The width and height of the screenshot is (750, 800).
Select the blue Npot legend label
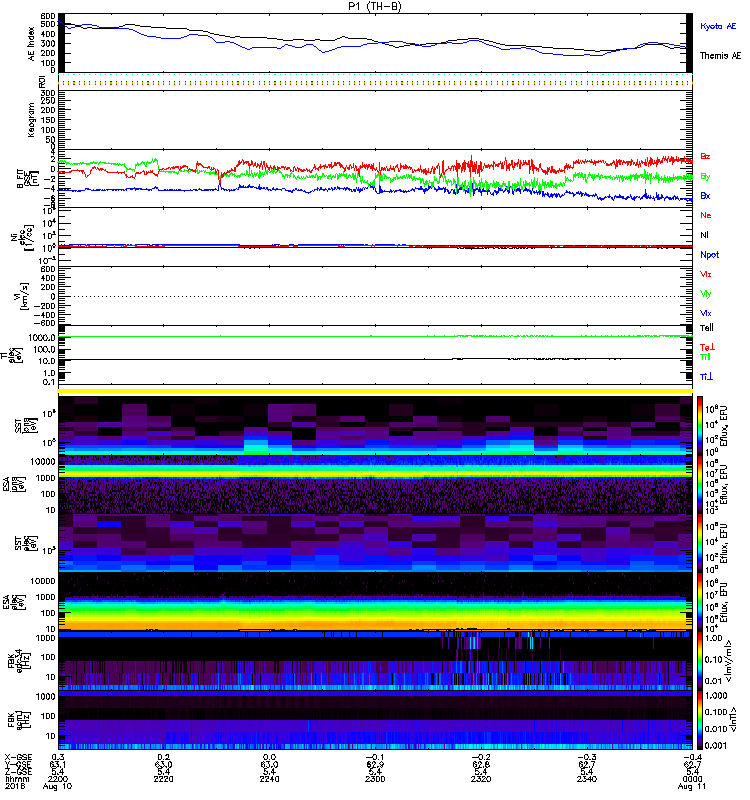click(x=710, y=255)
